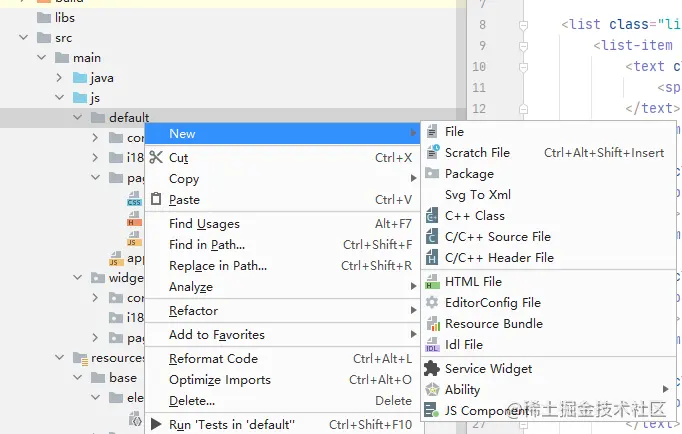The image size is (682, 434).
Task: Create a new JS Component
Action: click(548, 410)
